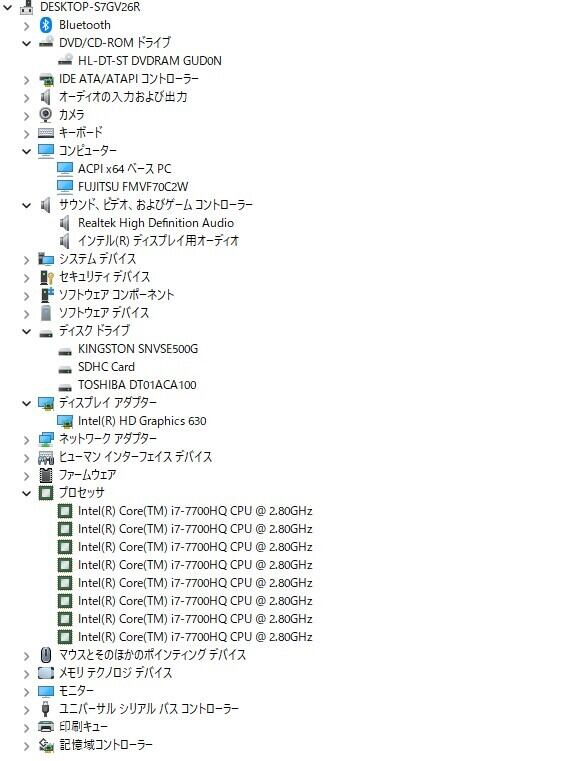Click the mouse and pointing devices icon
The width and height of the screenshot is (574, 761).
(46, 655)
